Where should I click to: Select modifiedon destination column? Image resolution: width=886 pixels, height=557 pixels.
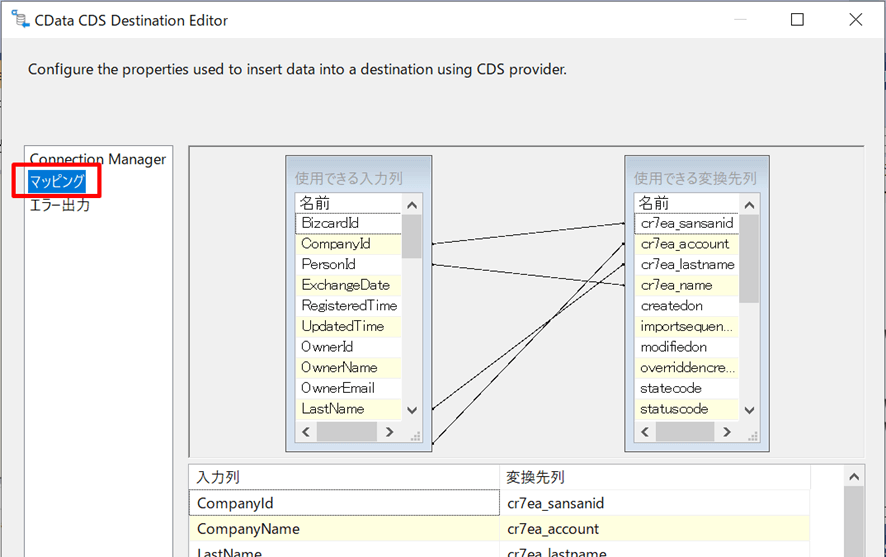687,347
